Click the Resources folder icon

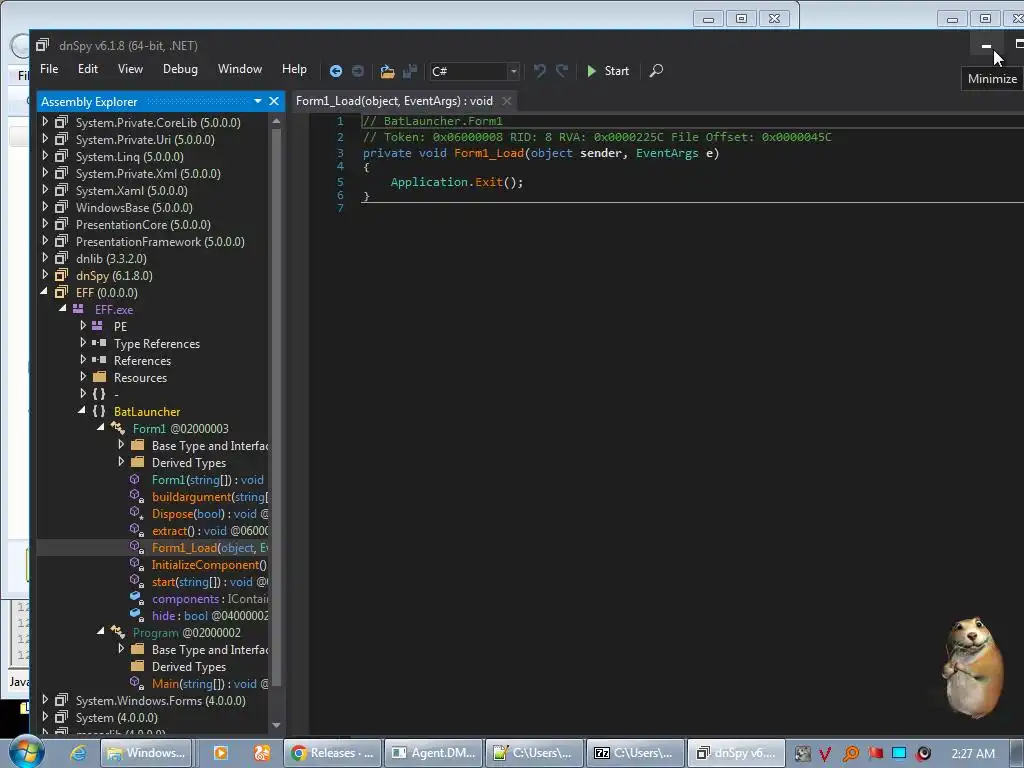coord(99,377)
